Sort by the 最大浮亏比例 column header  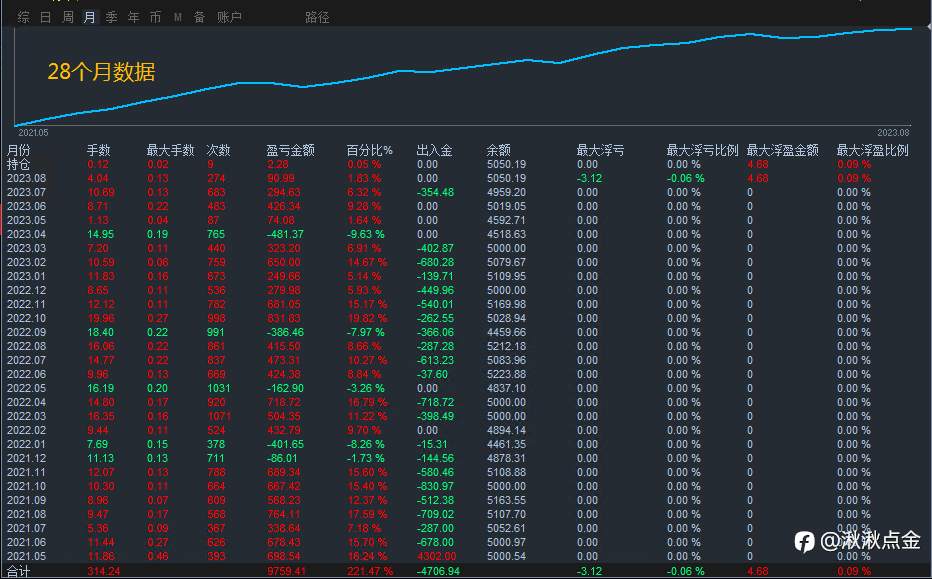point(702,150)
